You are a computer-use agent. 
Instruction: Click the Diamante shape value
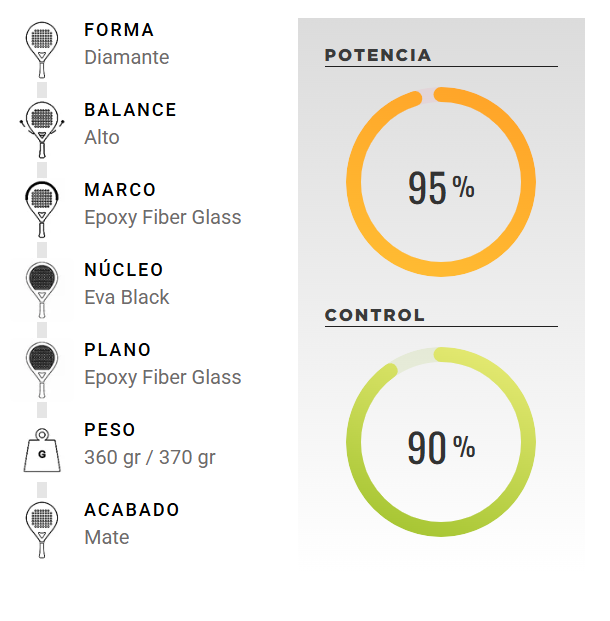point(127,57)
